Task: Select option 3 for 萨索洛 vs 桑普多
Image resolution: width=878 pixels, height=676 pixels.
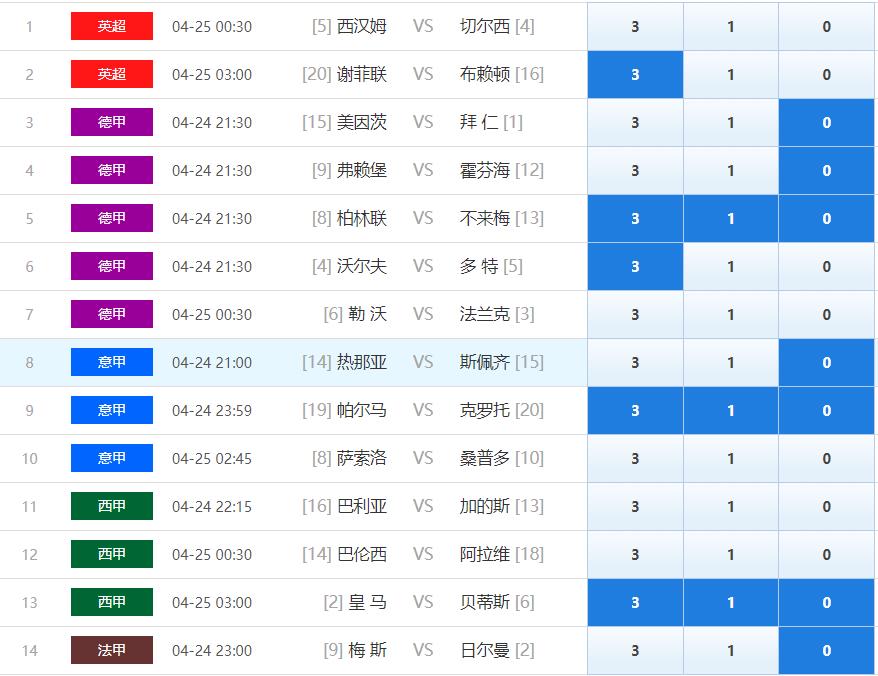Action: pos(635,459)
